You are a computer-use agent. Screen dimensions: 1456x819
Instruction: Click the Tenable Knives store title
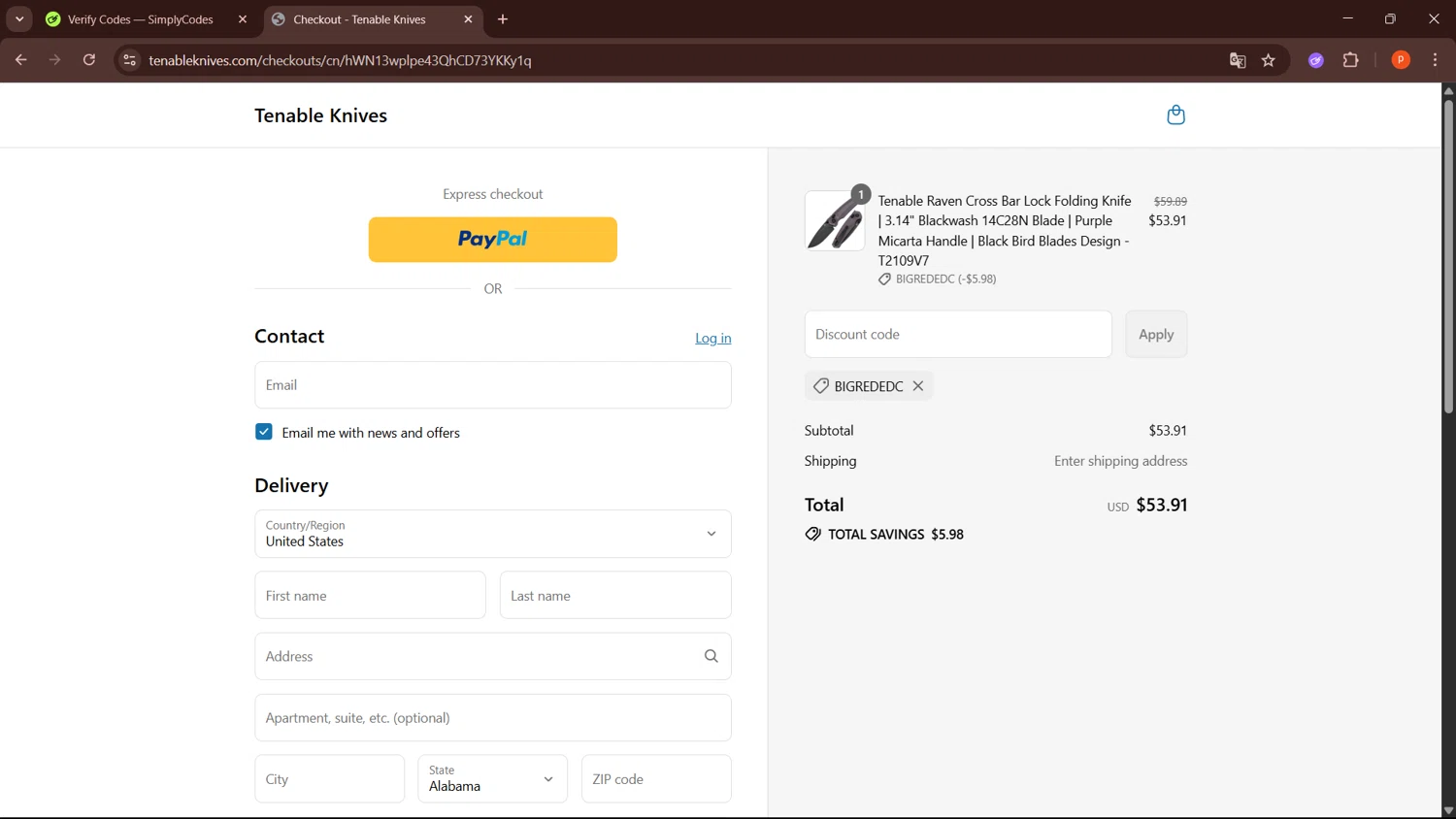(x=320, y=115)
